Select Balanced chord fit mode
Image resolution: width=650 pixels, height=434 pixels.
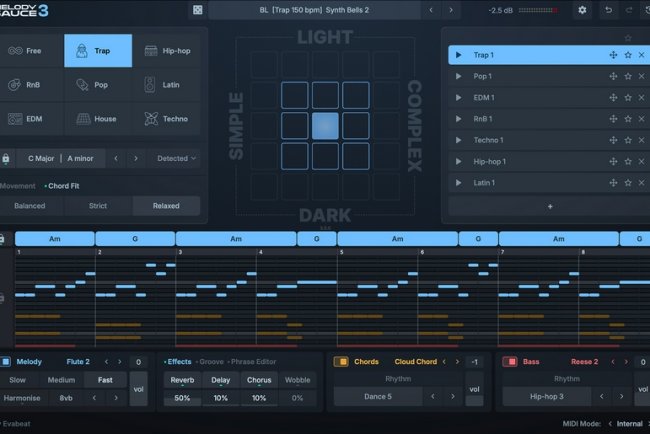pos(30,206)
